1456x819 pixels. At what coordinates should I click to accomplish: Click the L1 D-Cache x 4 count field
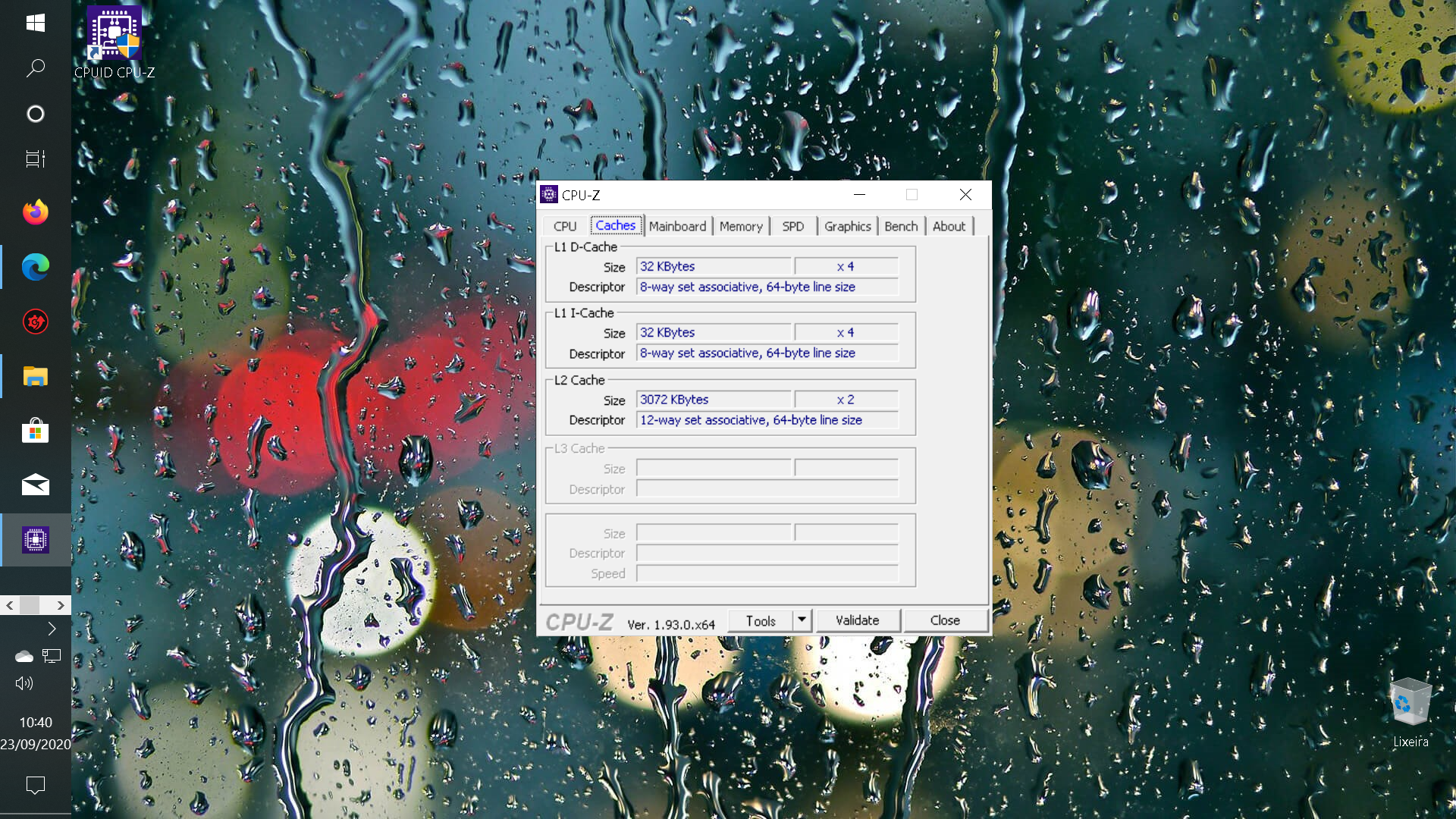pos(846,266)
